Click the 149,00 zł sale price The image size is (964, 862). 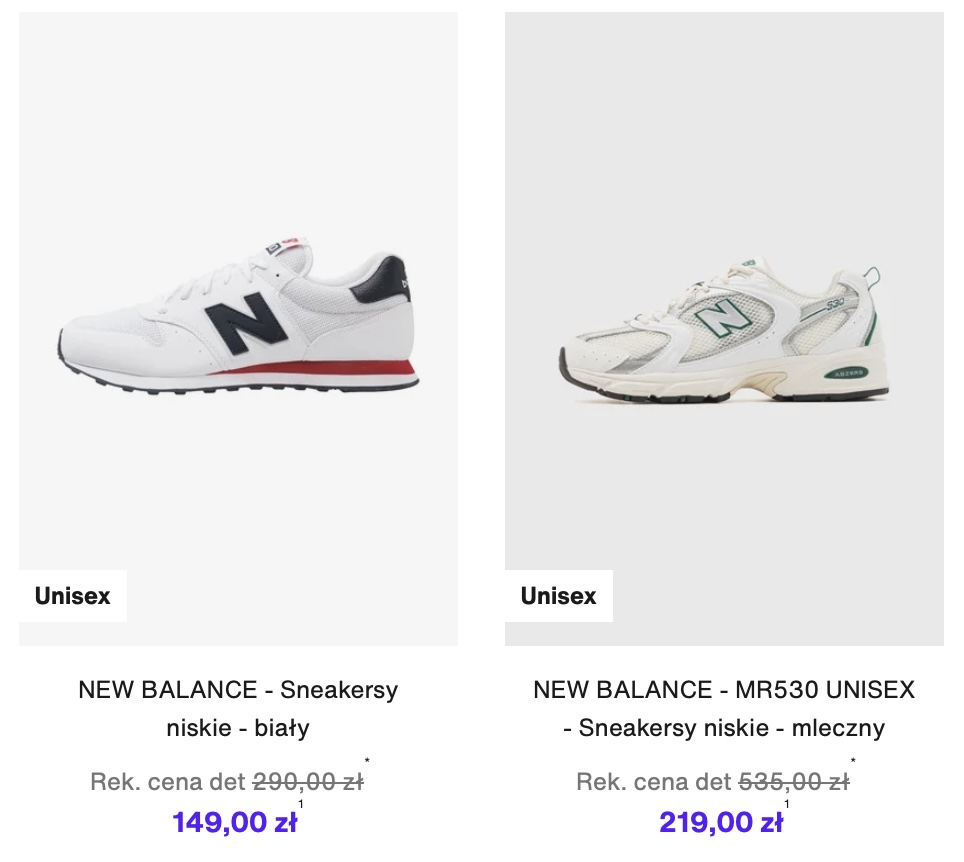(x=234, y=823)
